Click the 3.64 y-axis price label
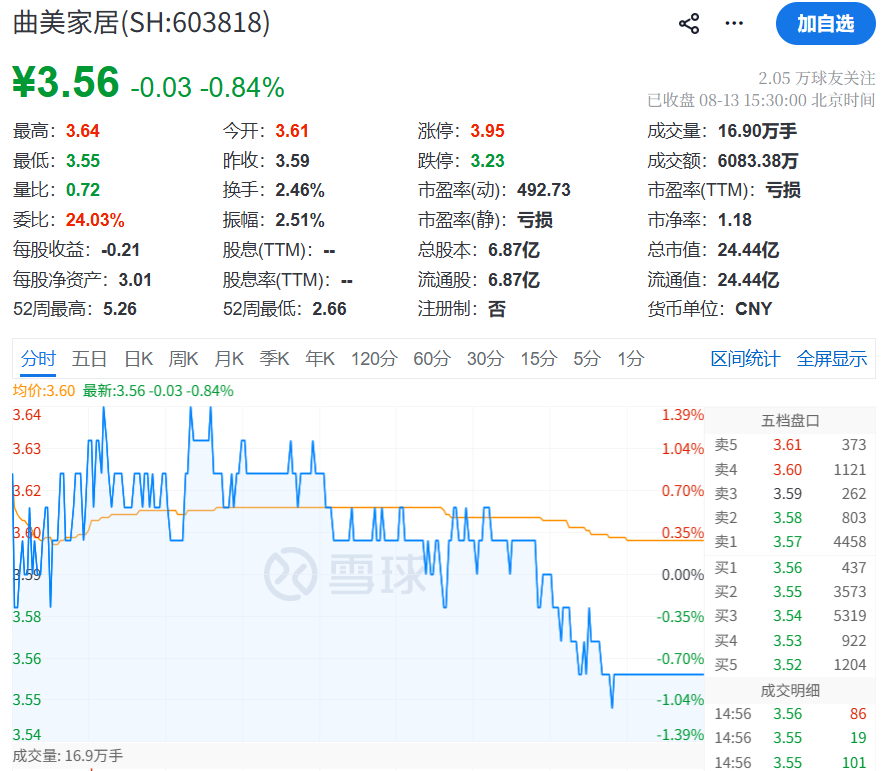Viewport: 882px width, 771px height. pos(27,415)
